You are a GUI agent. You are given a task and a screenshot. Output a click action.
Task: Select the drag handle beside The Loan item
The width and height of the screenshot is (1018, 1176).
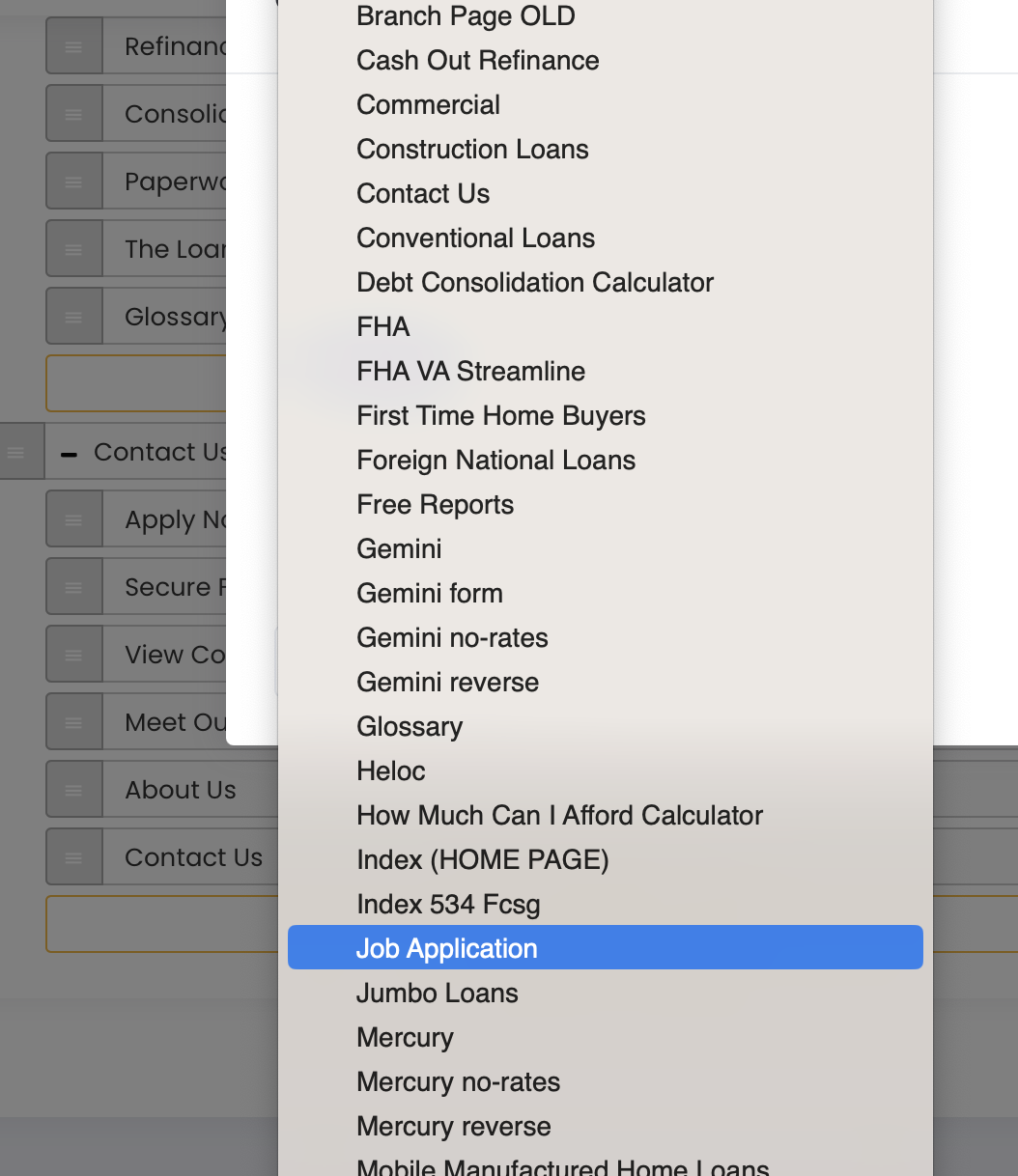click(73, 249)
